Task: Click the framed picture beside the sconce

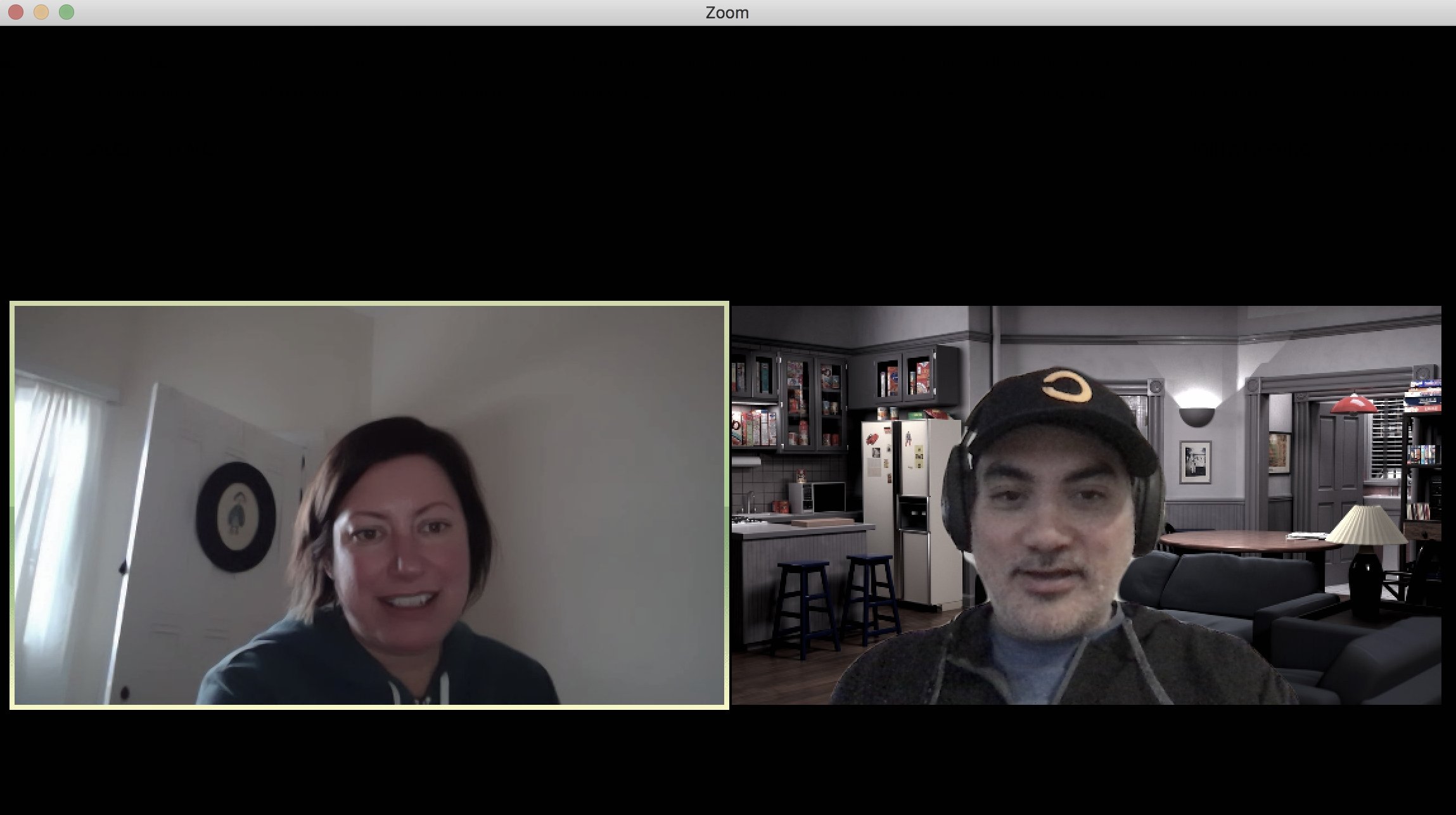Action: (x=1195, y=462)
